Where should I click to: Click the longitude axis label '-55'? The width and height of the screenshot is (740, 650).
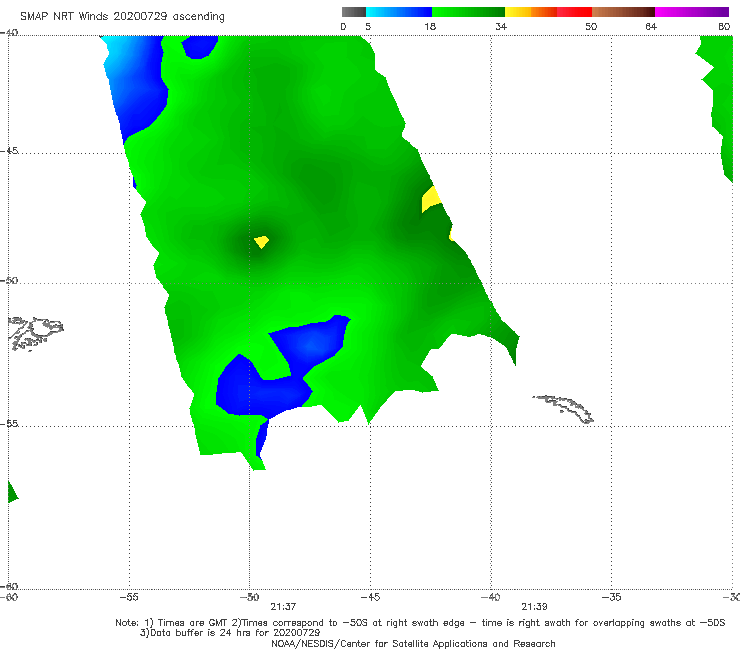pyautogui.click(x=129, y=597)
